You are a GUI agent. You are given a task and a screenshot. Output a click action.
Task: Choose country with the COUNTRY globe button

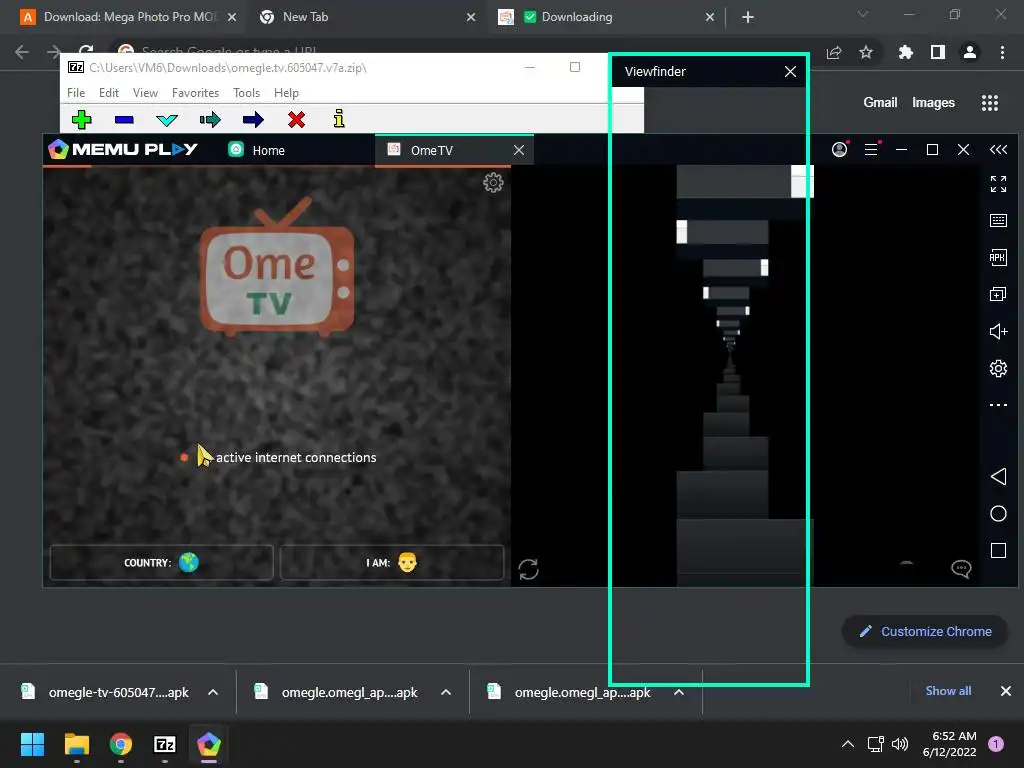click(161, 562)
